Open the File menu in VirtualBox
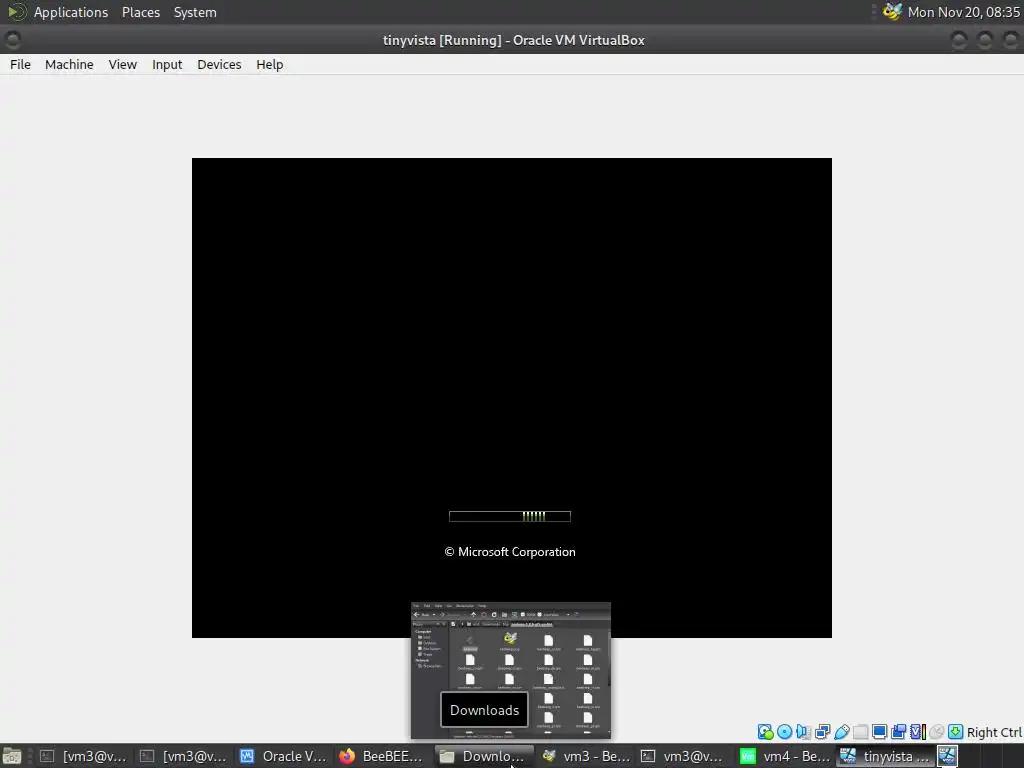The image size is (1024, 768). [20, 65]
